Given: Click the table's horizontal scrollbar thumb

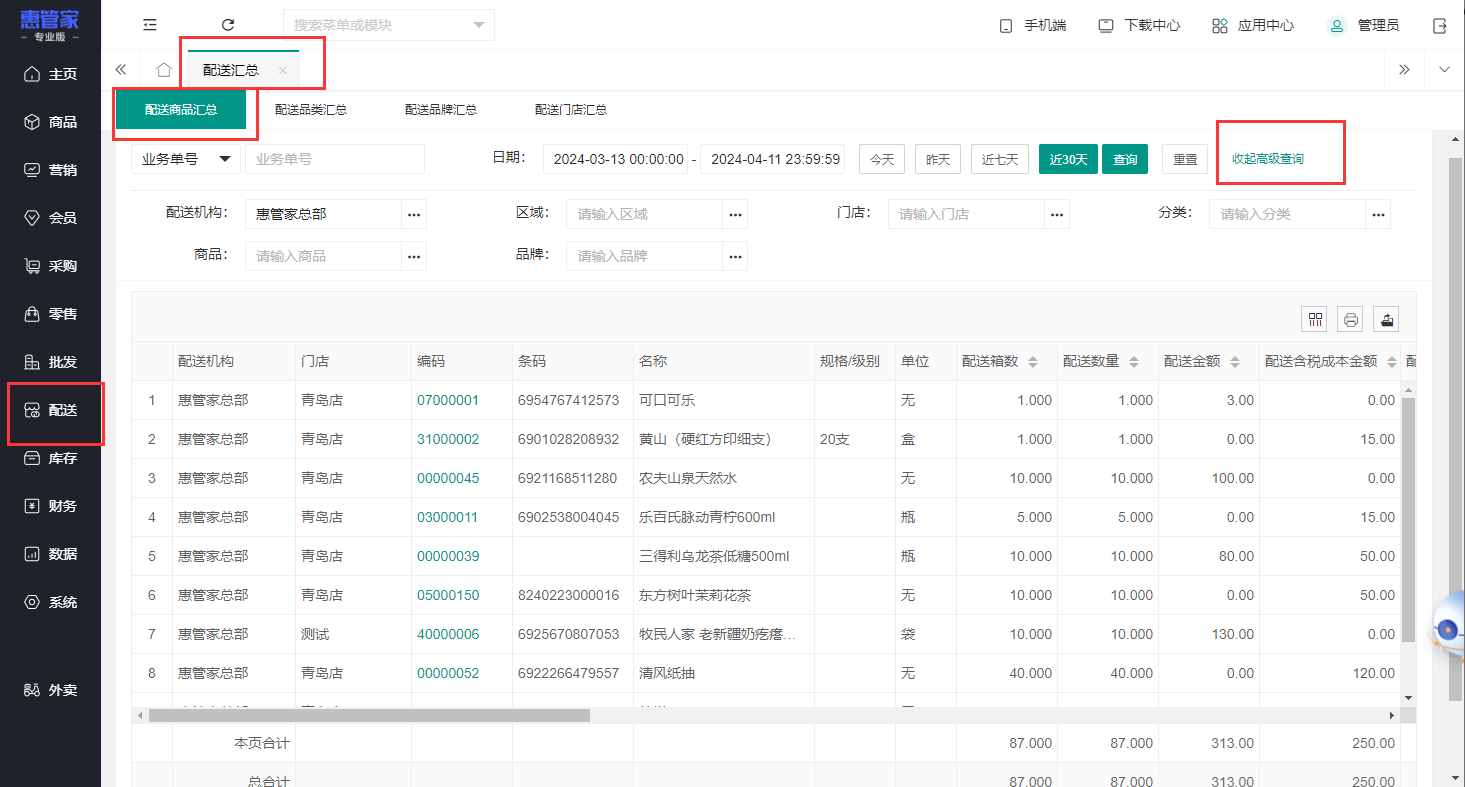Looking at the screenshot, I should tap(370, 715).
